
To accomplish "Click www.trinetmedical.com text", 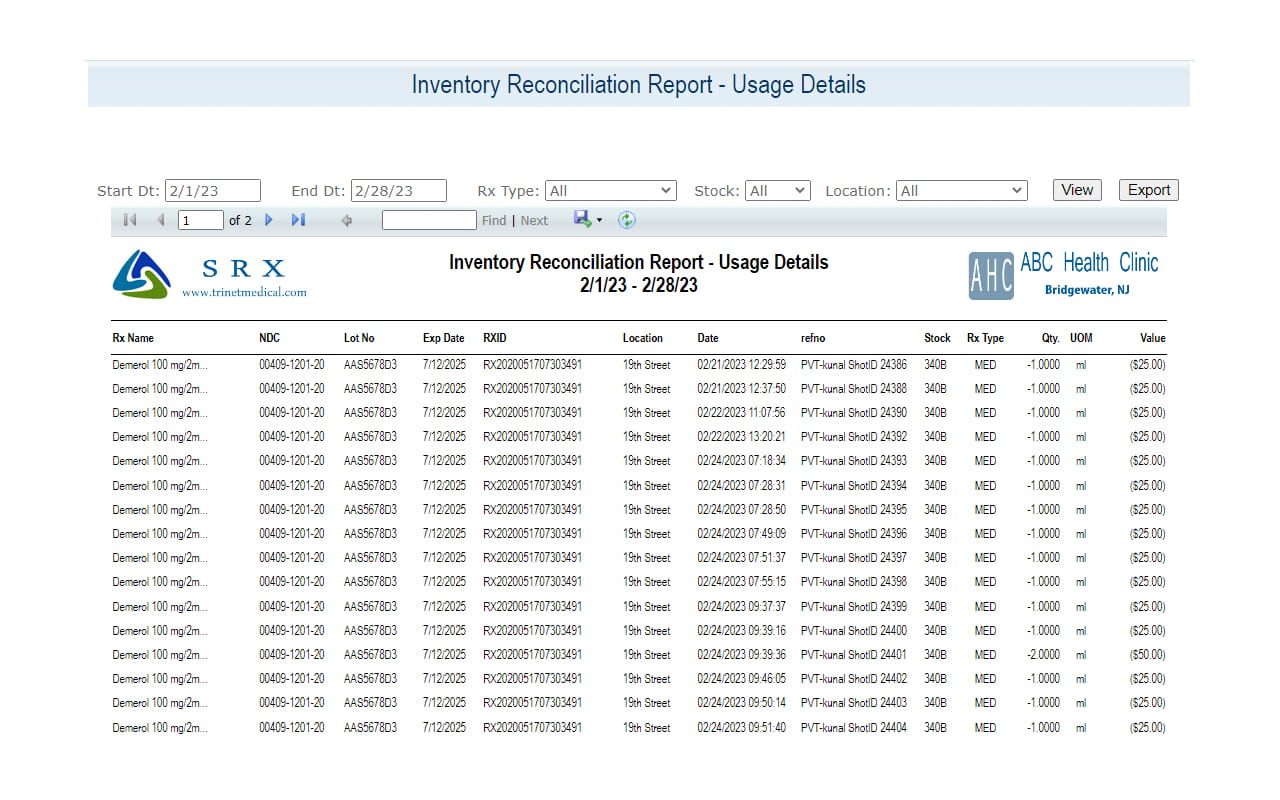I will pyautogui.click(x=244, y=292).
